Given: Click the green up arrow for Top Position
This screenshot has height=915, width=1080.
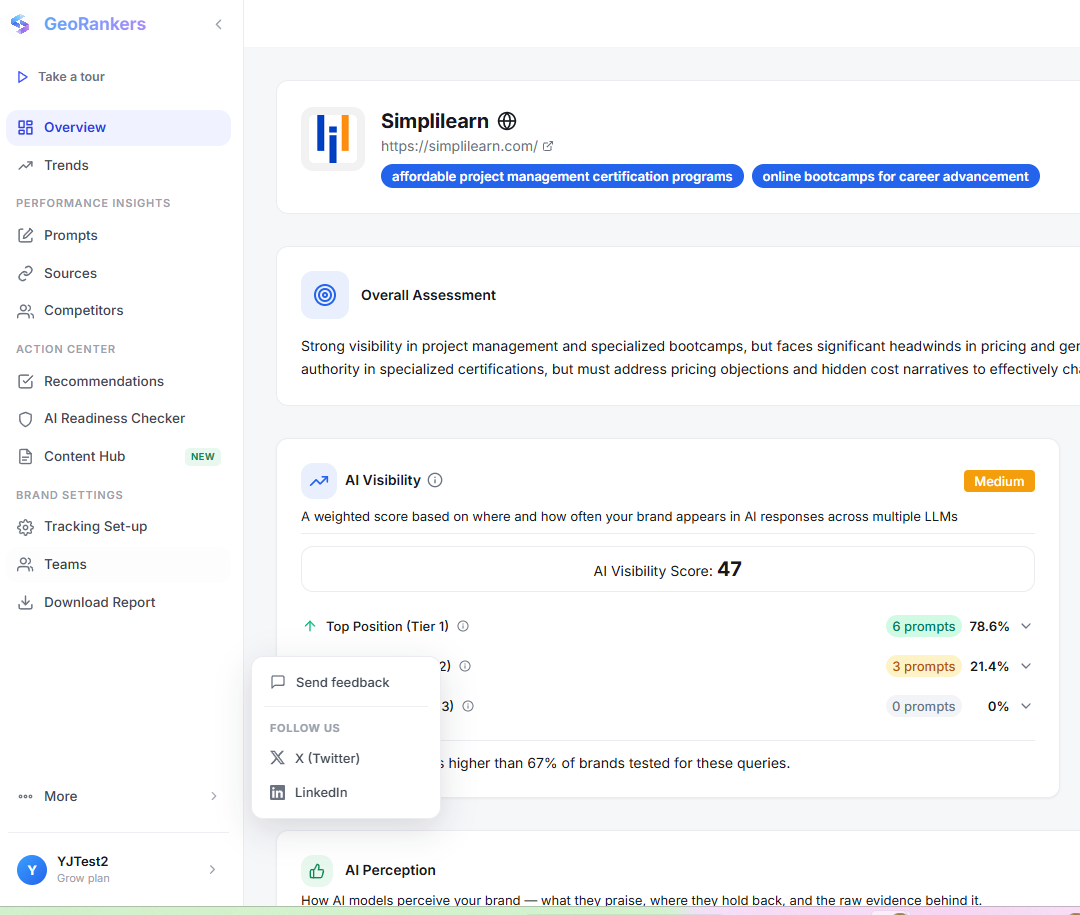Looking at the screenshot, I should point(310,626).
